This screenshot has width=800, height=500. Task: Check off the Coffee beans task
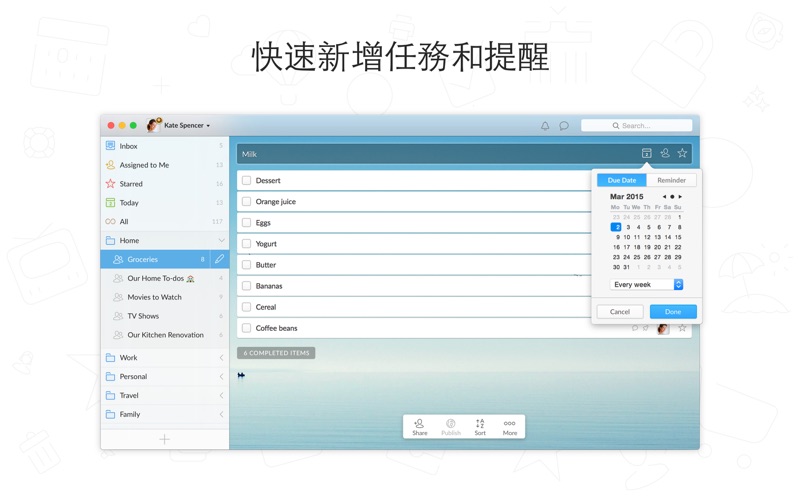pyautogui.click(x=246, y=328)
